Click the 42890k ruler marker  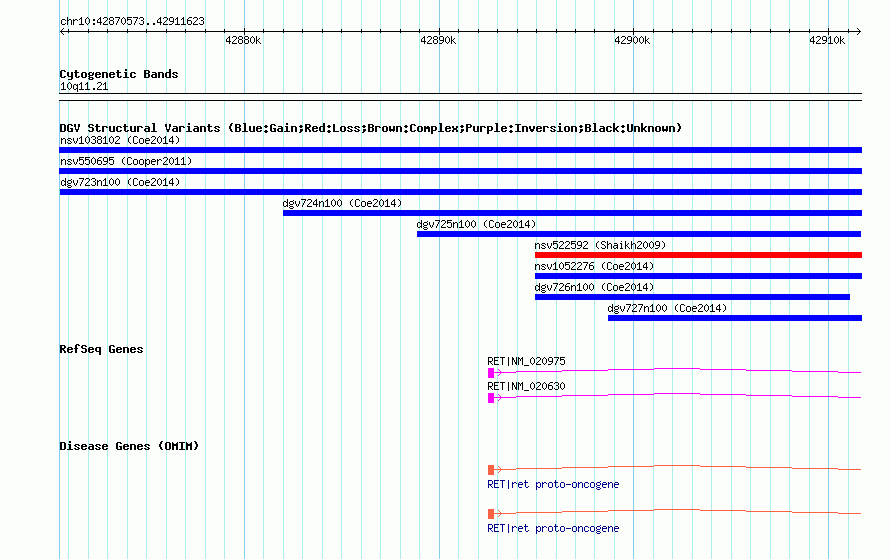click(x=438, y=40)
